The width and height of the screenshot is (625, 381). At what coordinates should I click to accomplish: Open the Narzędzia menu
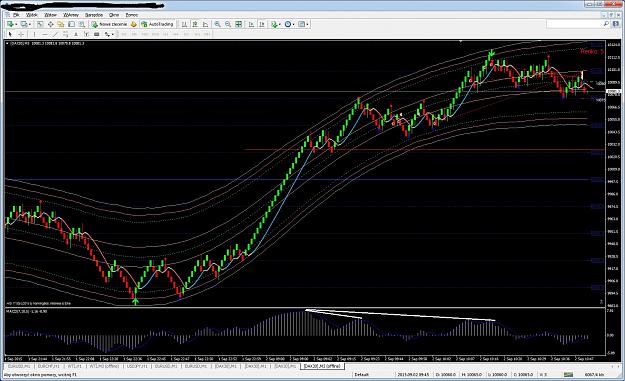pyautogui.click(x=94, y=15)
